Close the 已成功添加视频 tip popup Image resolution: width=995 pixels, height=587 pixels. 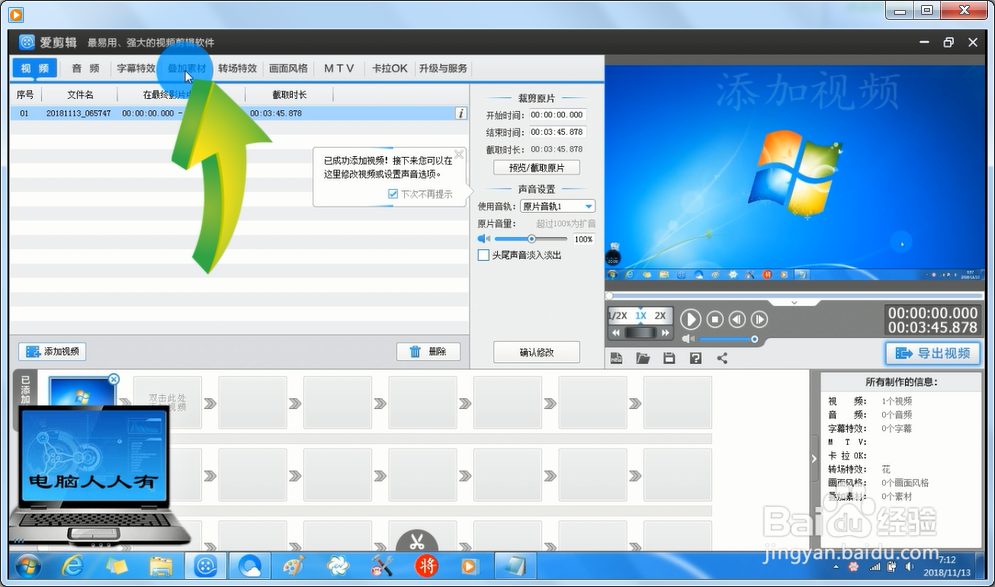(459, 154)
